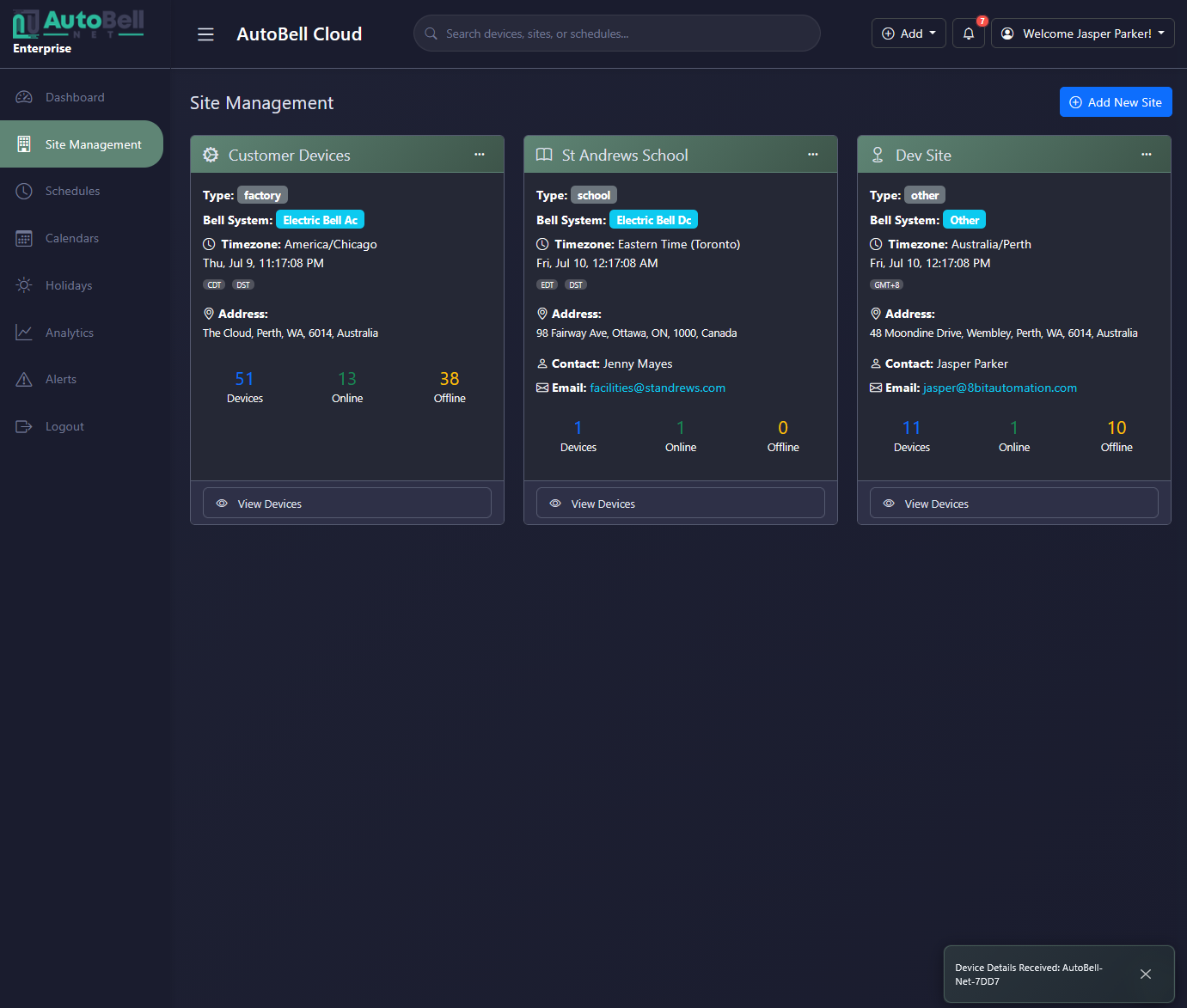The width and height of the screenshot is (1187, 1008).
Task: Navigate to Holidays
Action: (x=82, y=285)
